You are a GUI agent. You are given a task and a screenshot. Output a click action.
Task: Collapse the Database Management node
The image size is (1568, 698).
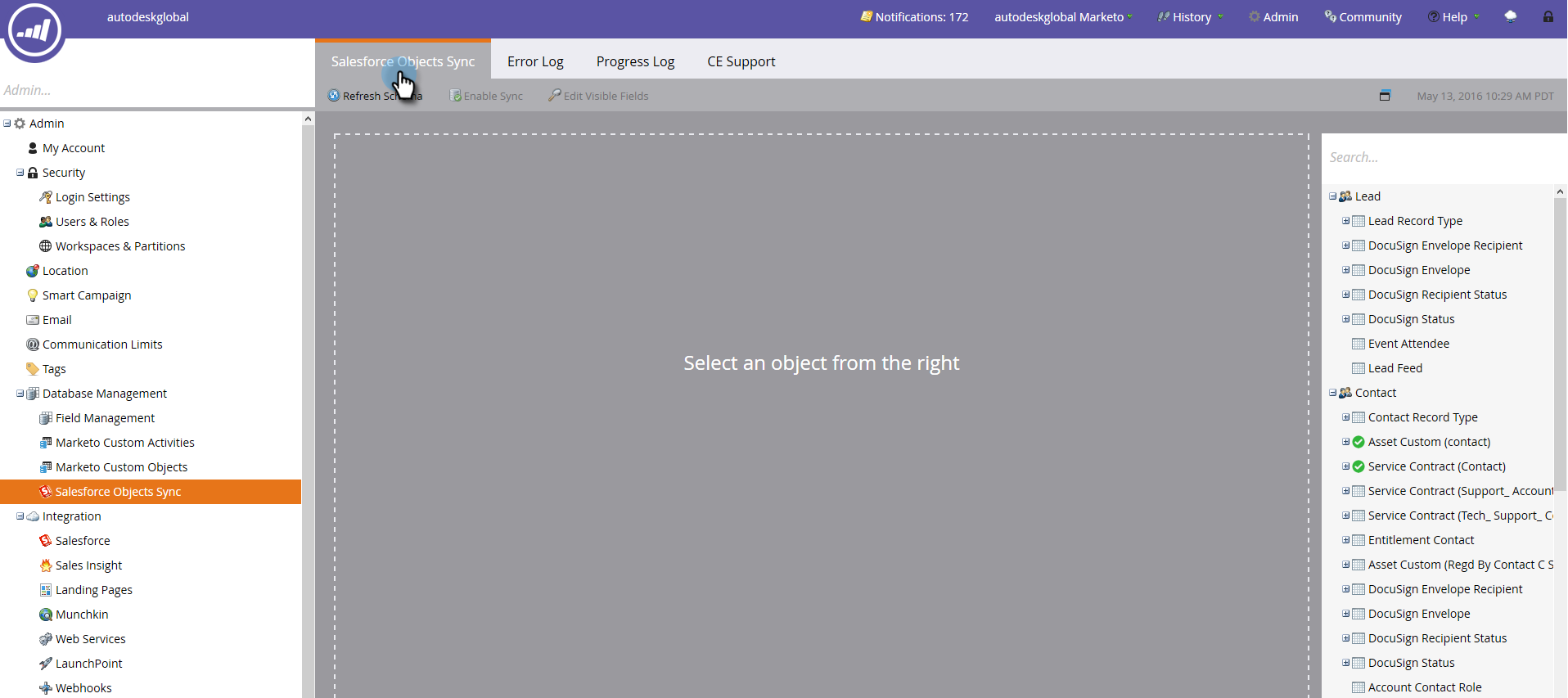coord(20,394)
